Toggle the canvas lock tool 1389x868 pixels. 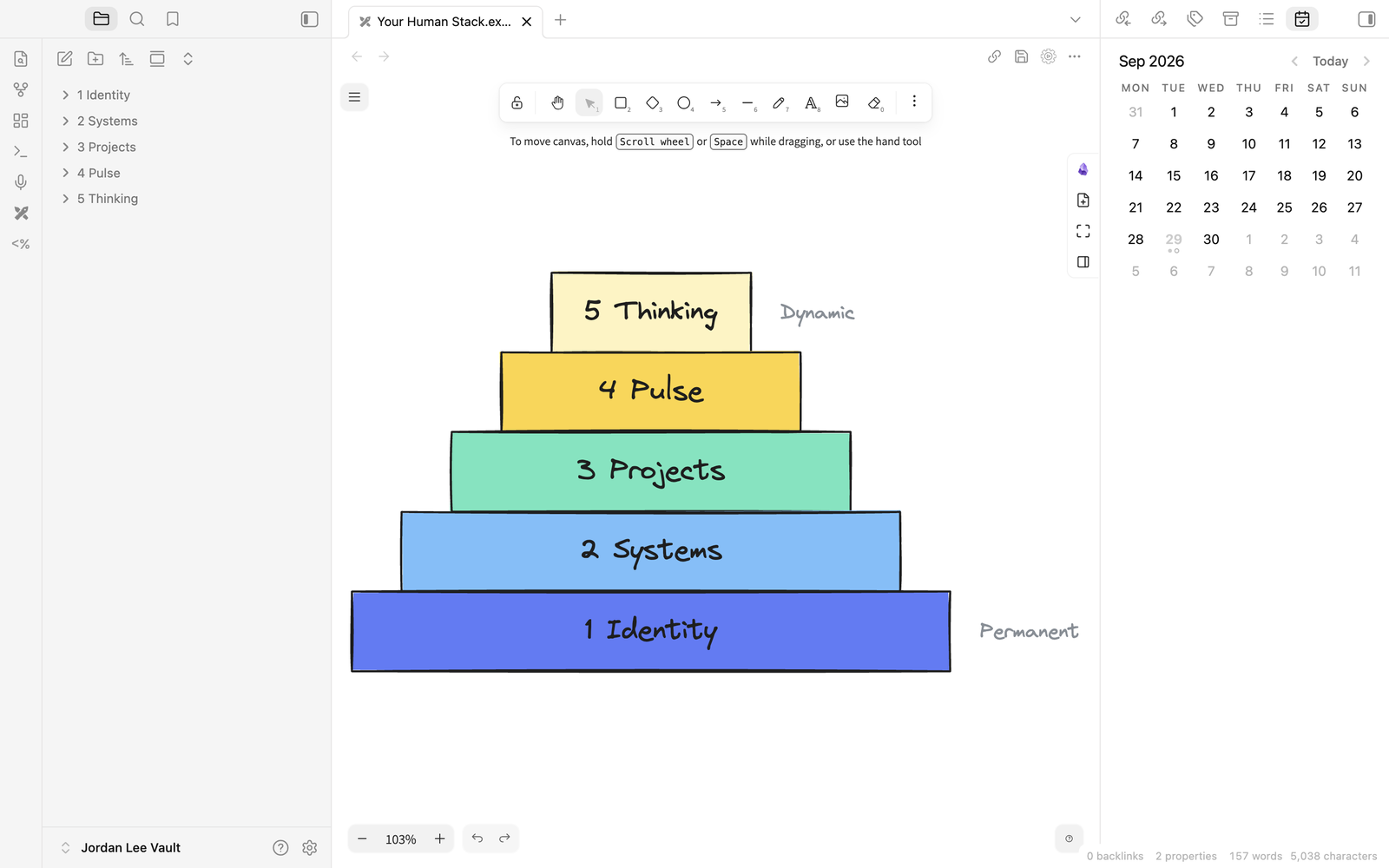pos(517,102)
